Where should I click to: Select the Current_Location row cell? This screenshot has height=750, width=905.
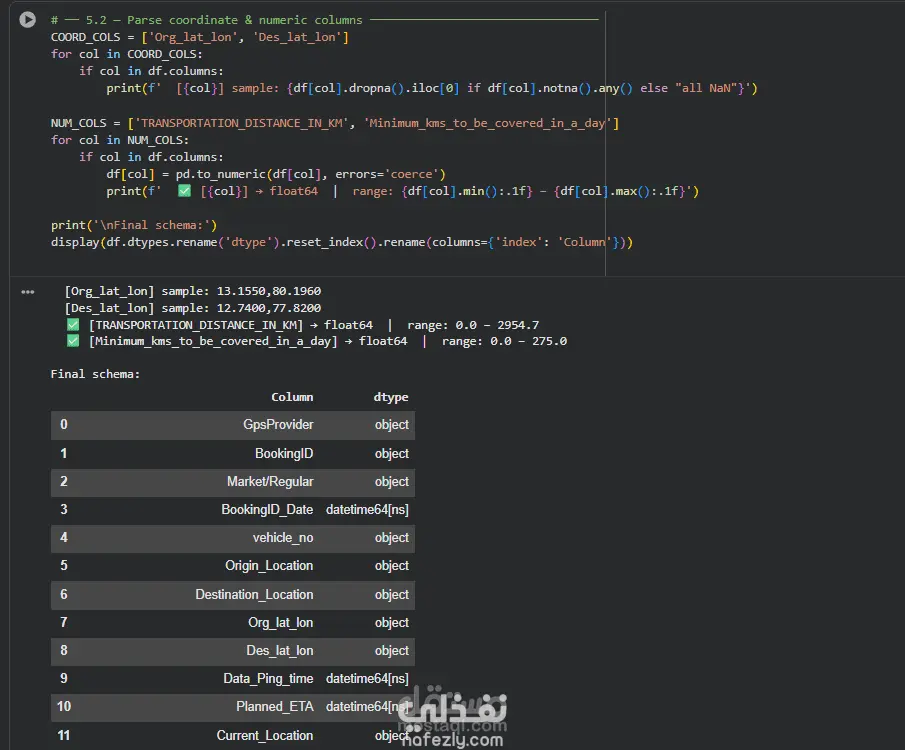pos(265,736)
